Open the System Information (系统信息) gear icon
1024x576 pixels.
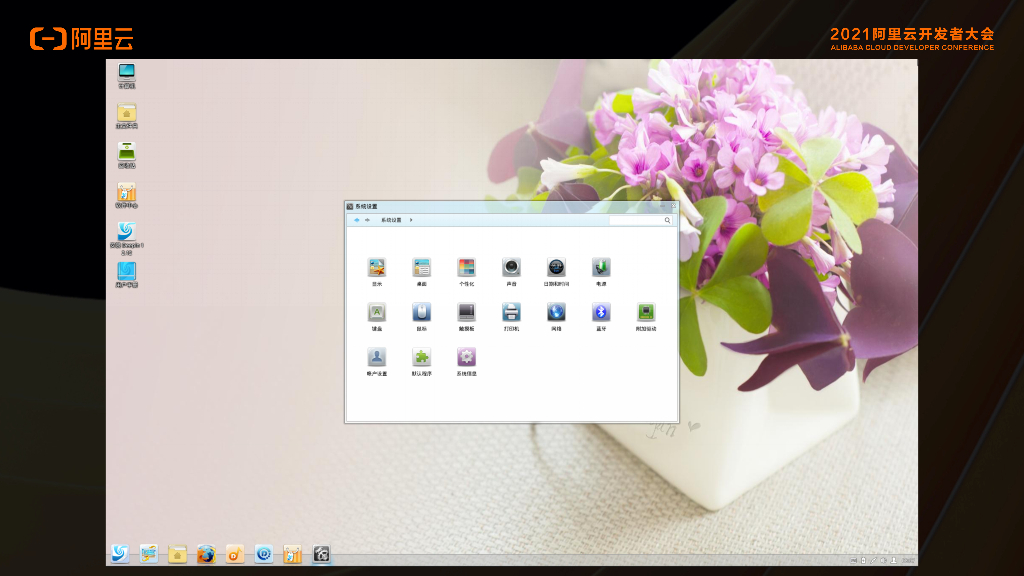click(x=466, y=358)
